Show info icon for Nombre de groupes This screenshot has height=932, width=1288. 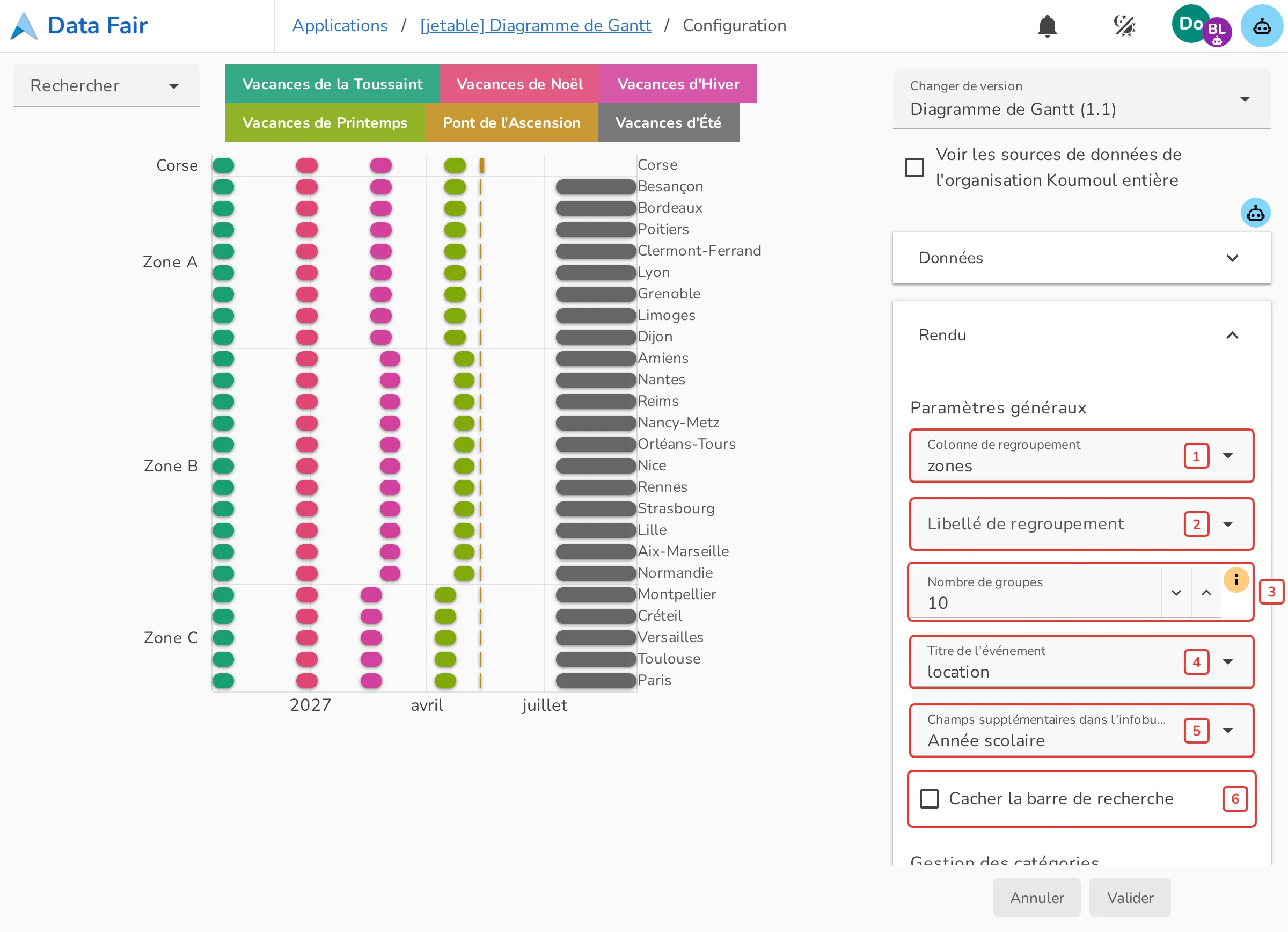pos(1236,580)
